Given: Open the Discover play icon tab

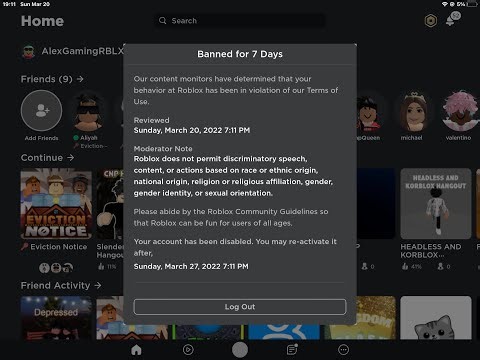Looking at the screenshot, I should pos(188,350).
